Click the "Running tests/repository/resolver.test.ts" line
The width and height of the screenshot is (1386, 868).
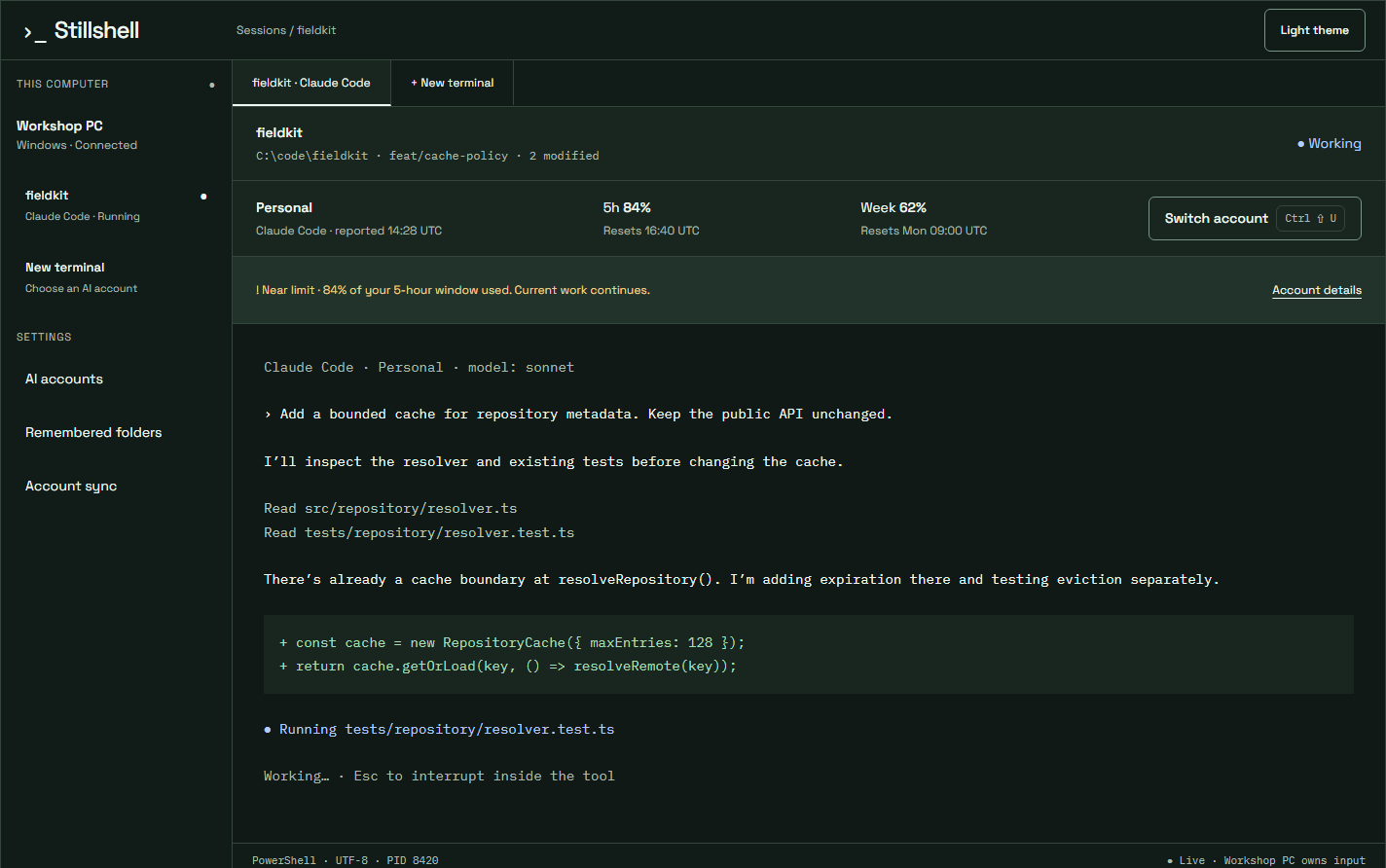(x=439, y=729)
